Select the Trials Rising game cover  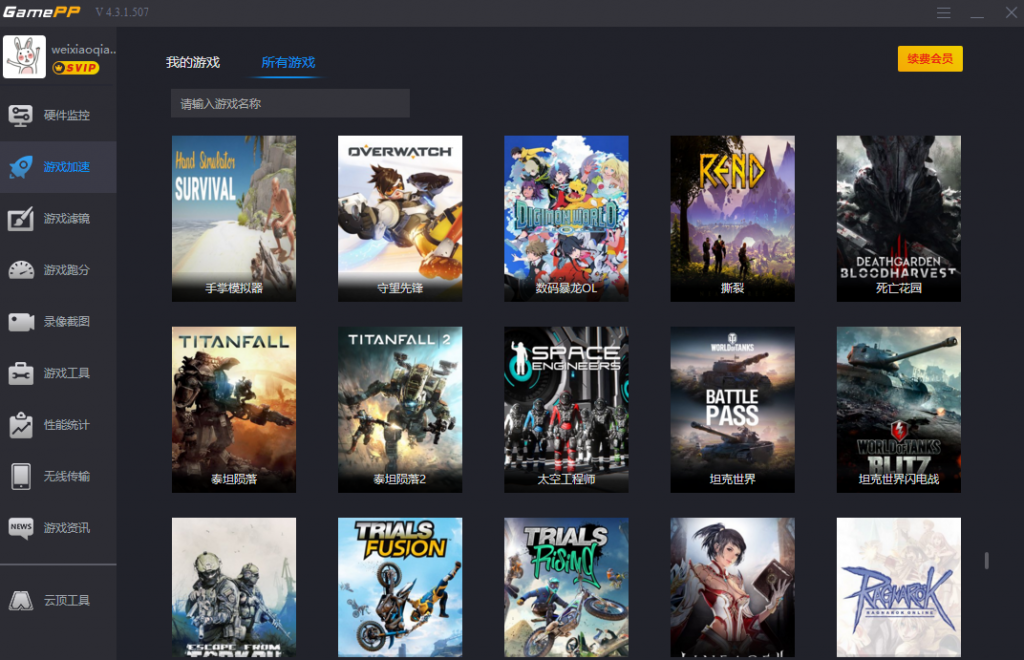(566, 588)
